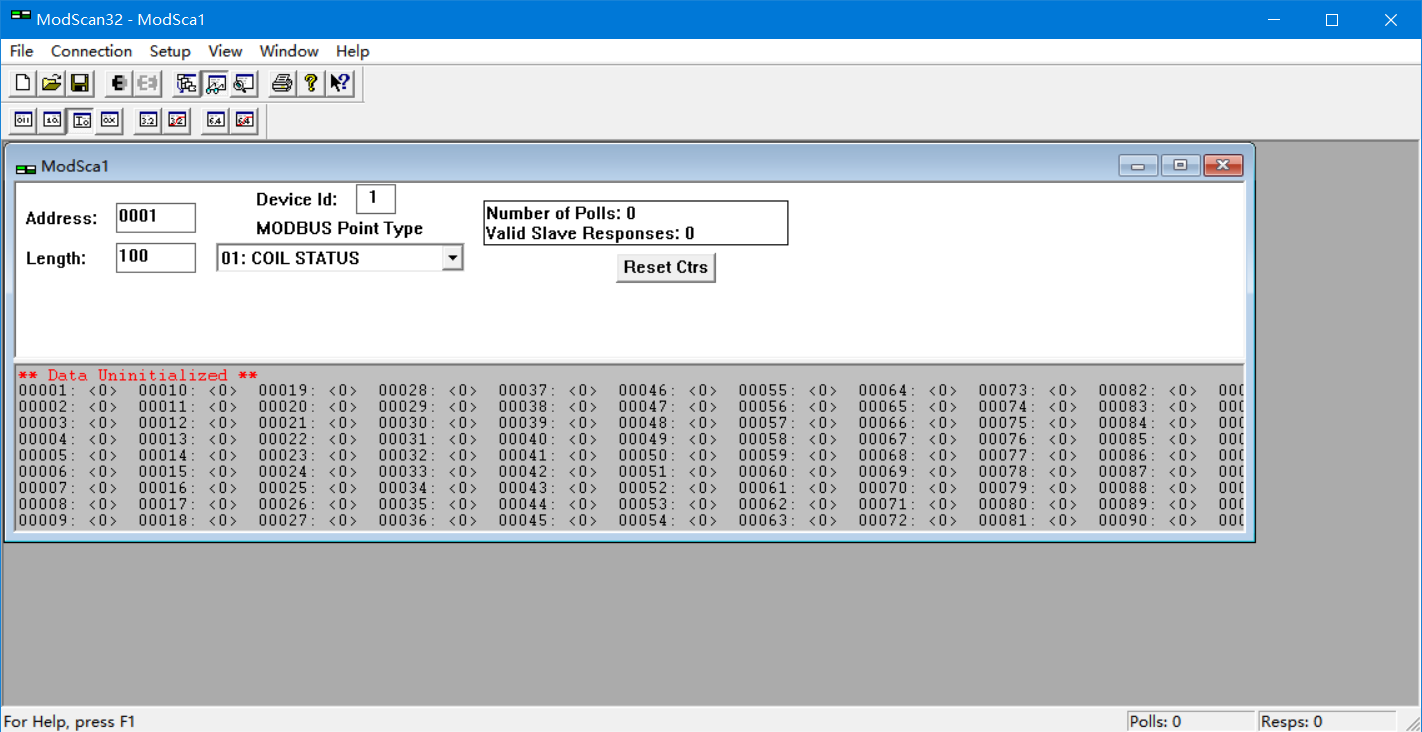Click the Connect plug icon
The height and width of the screenshot is (732, 1422).
(x=119, y=84)
